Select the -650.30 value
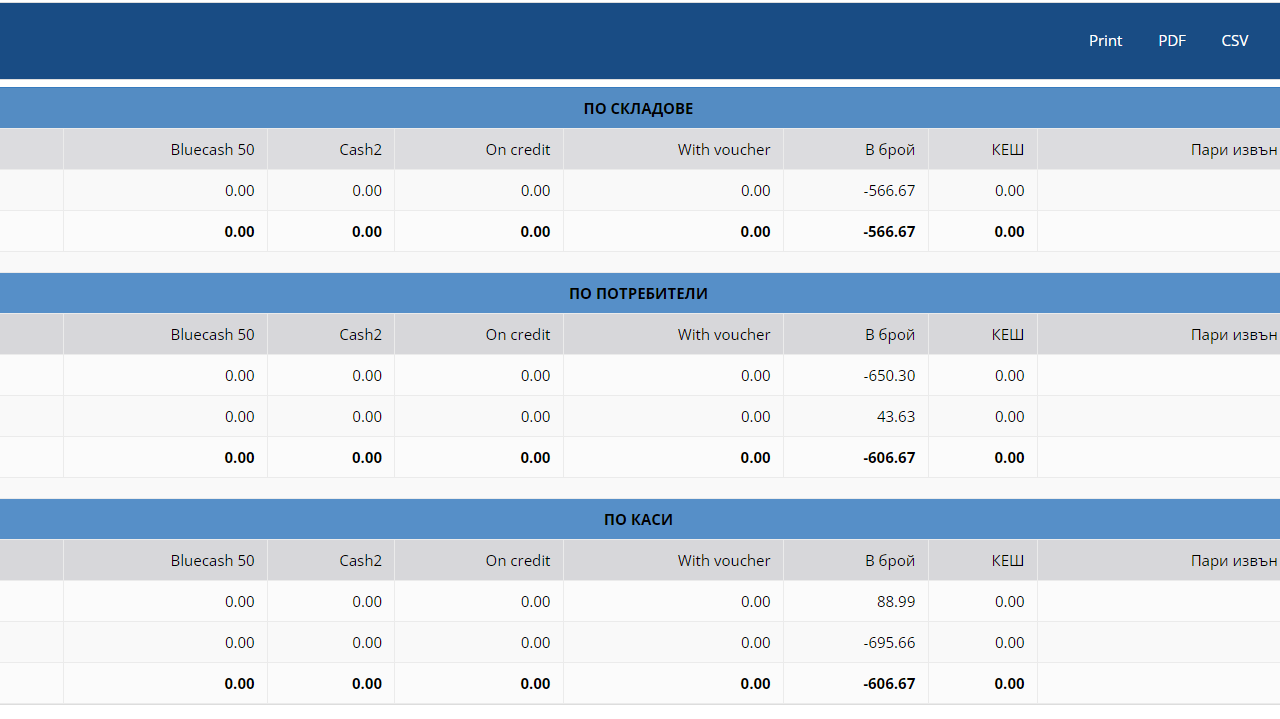1280x719 pixels. click(889, 376)
